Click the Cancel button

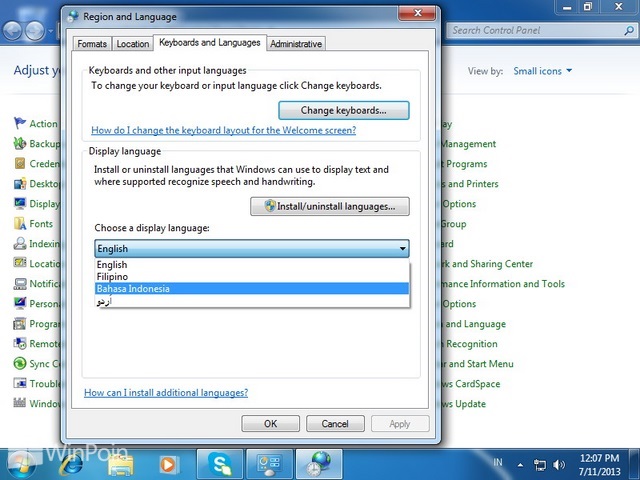(335, 424)
